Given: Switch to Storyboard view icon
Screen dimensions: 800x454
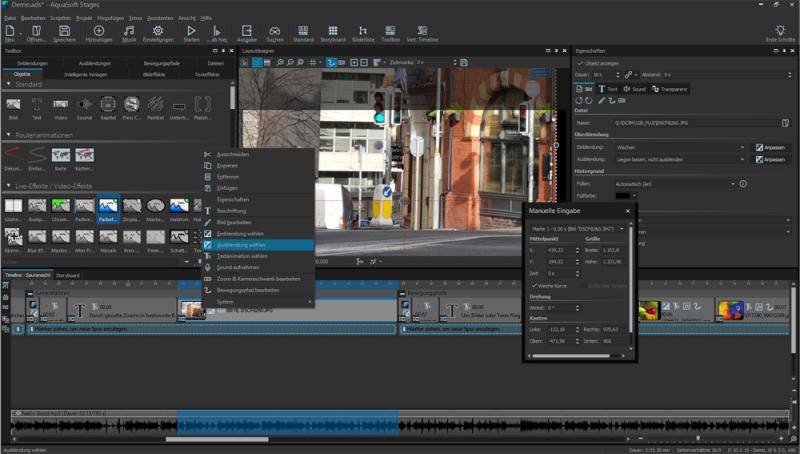Looking at the screenshot, I should coord(332,33).
